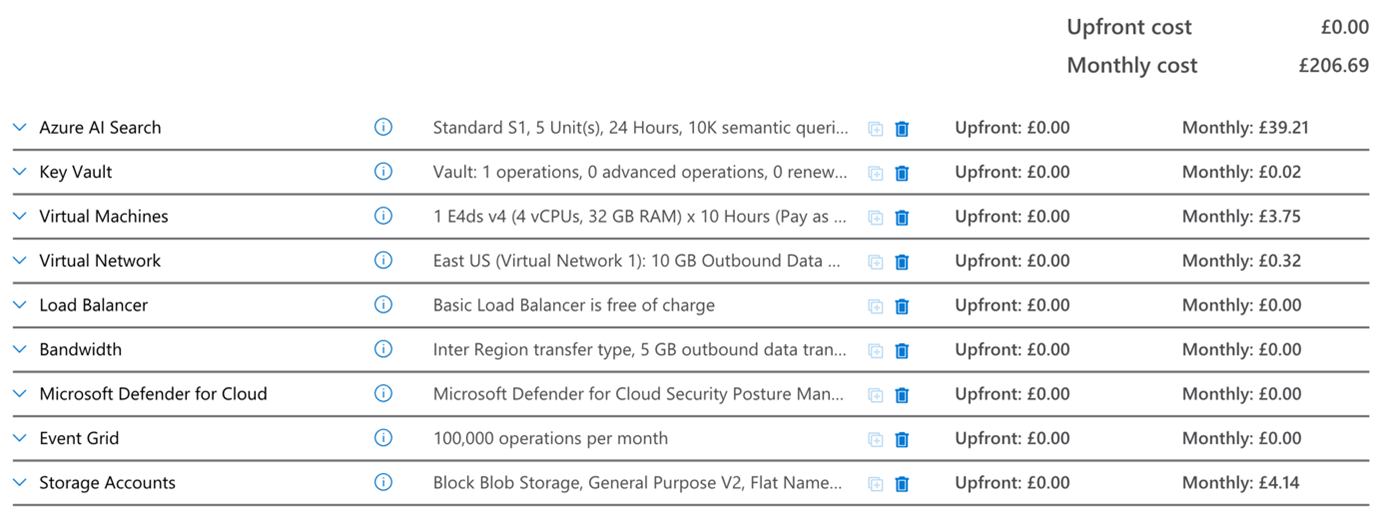Delete the Storage Accounts estimate row
This screenshot has width=1379, height=520.
(x=902, y=484)
